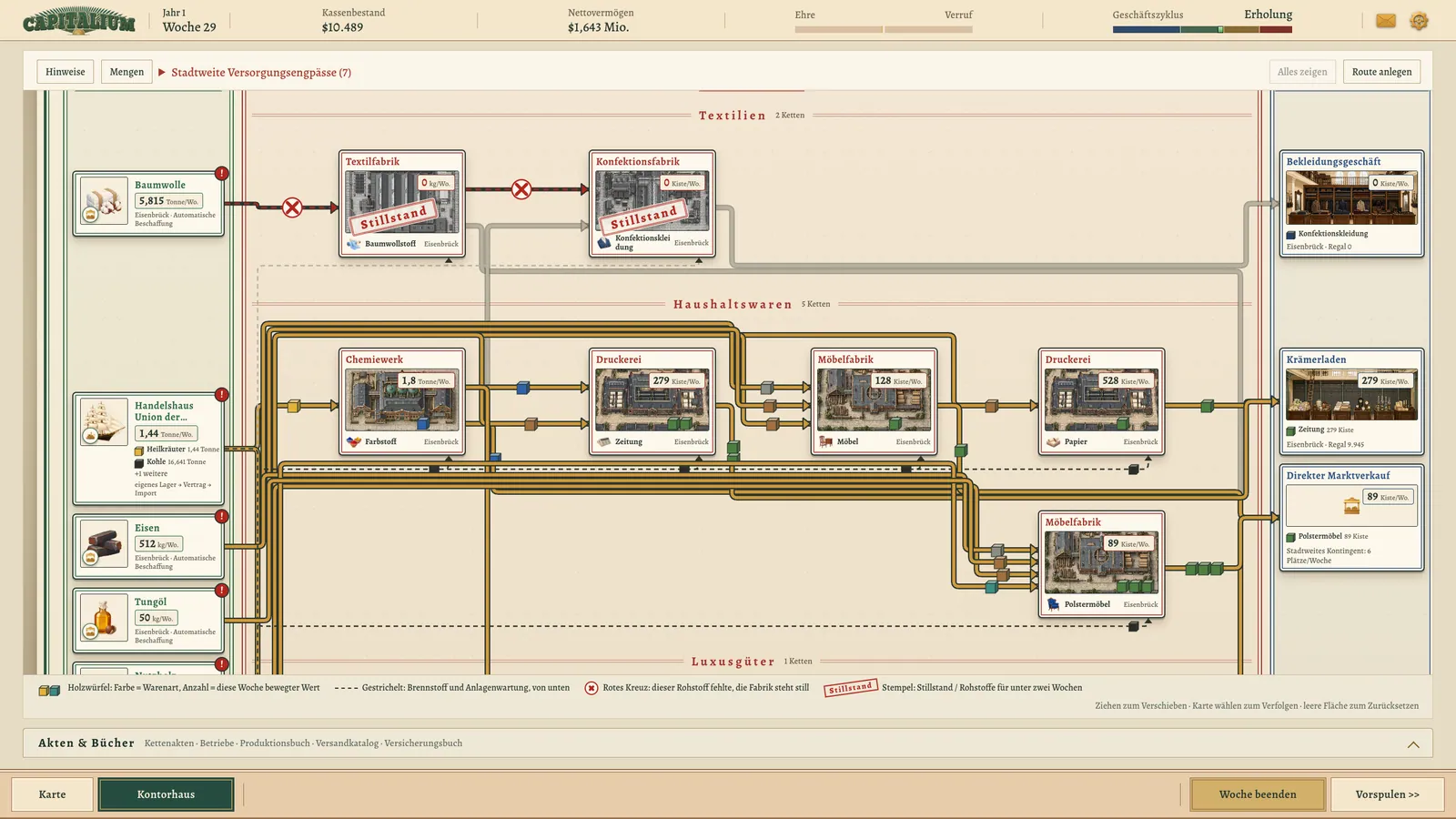Click red alert badge on Baumwolle card
The width and height of the screenshot is (1456, 819).
(222, 173)
